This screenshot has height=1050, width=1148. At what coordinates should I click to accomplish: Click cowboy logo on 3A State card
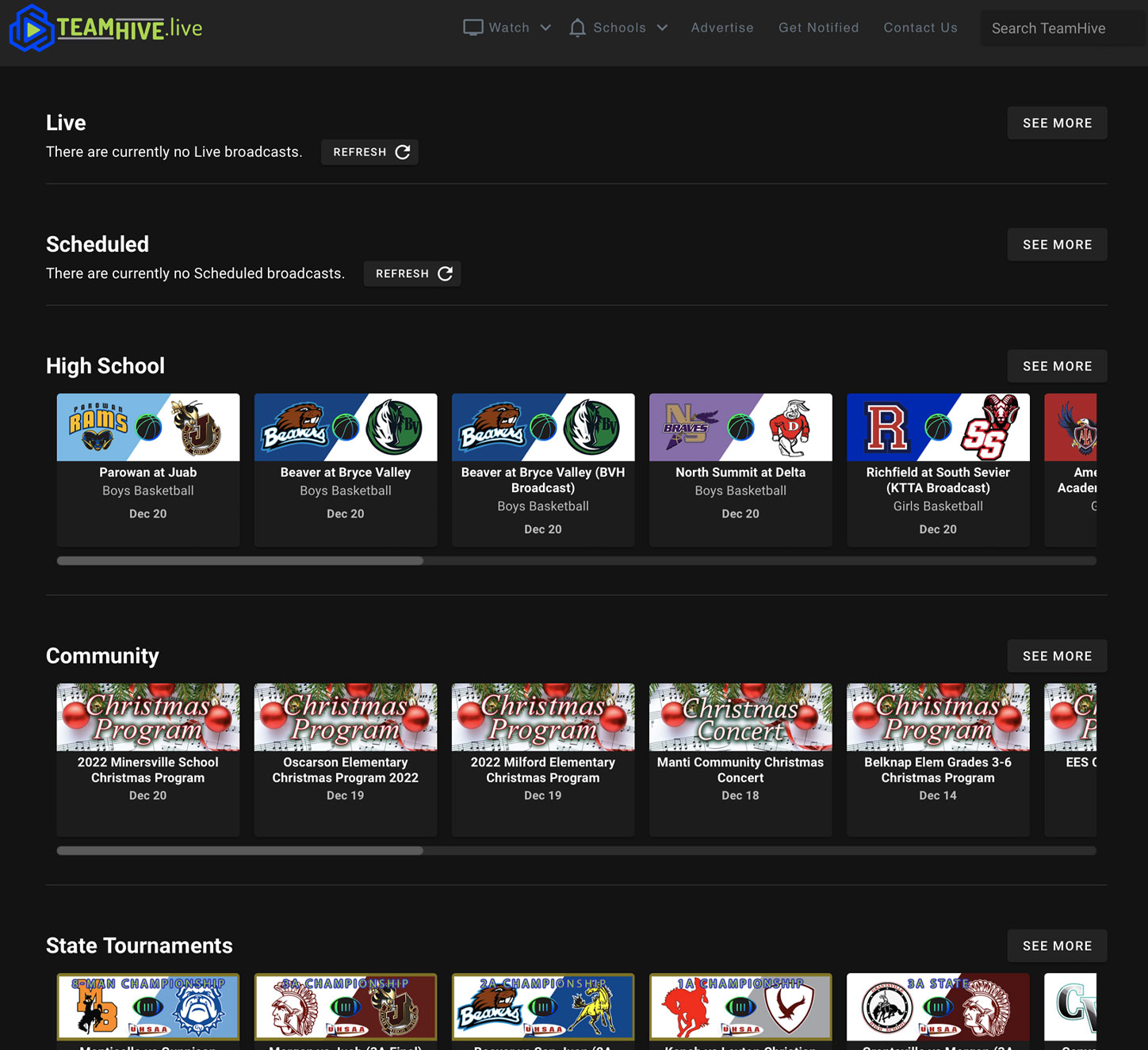click(886, 1010)
